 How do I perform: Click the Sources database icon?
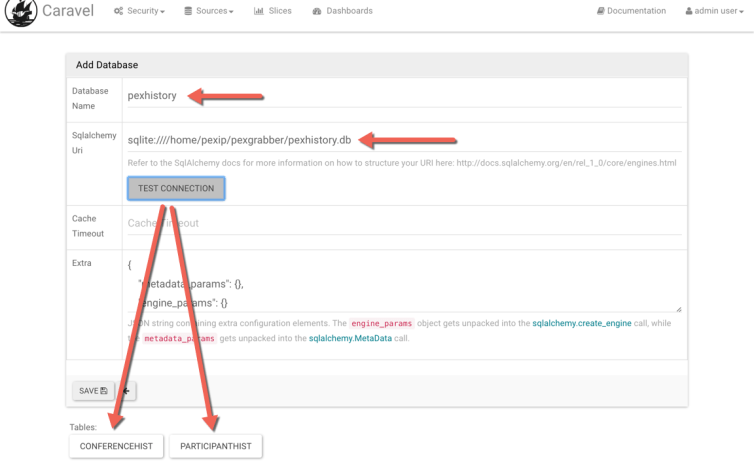(188, 11)
